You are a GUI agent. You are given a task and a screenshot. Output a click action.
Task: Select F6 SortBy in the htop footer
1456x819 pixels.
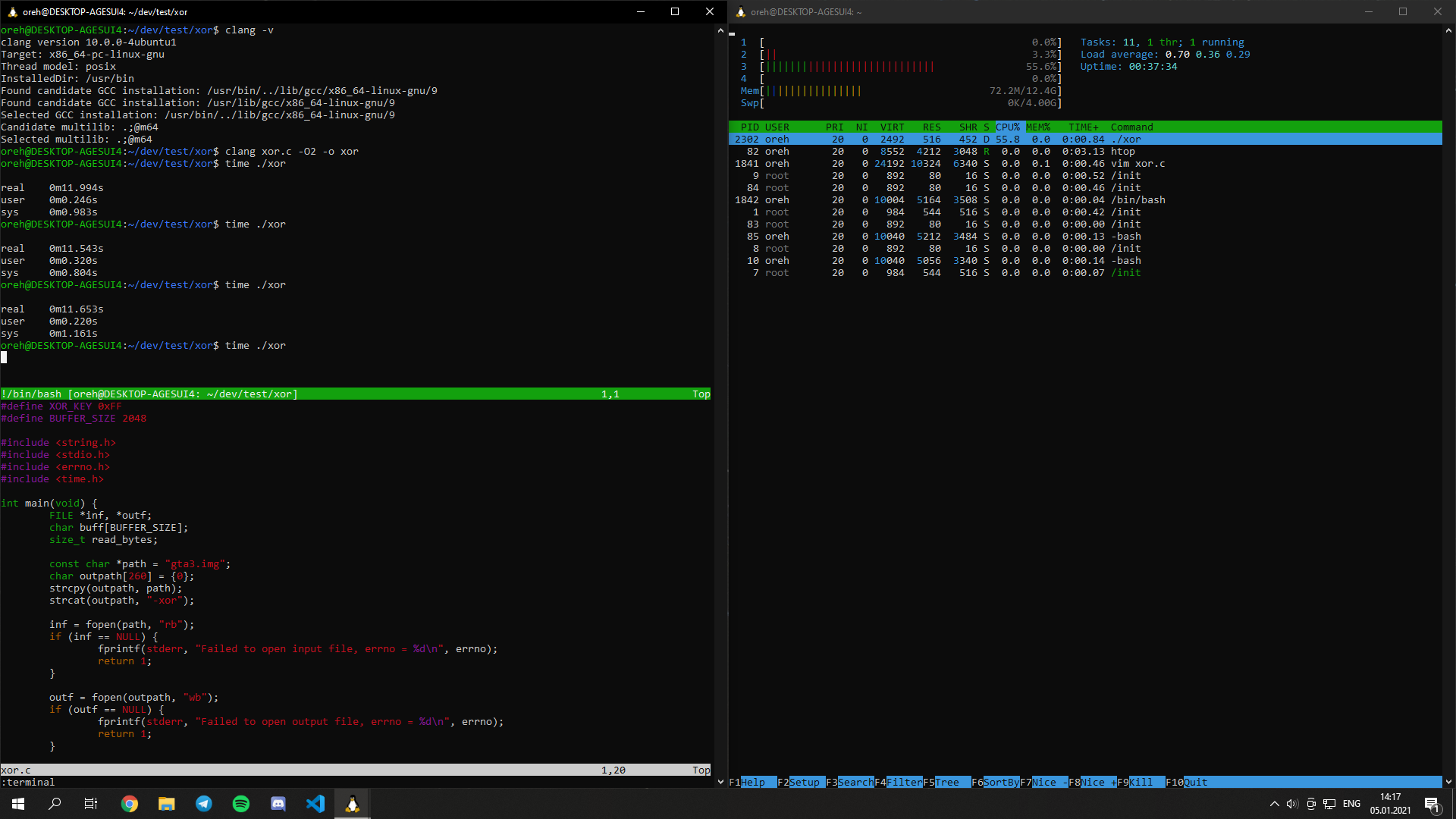[1000, 782]
